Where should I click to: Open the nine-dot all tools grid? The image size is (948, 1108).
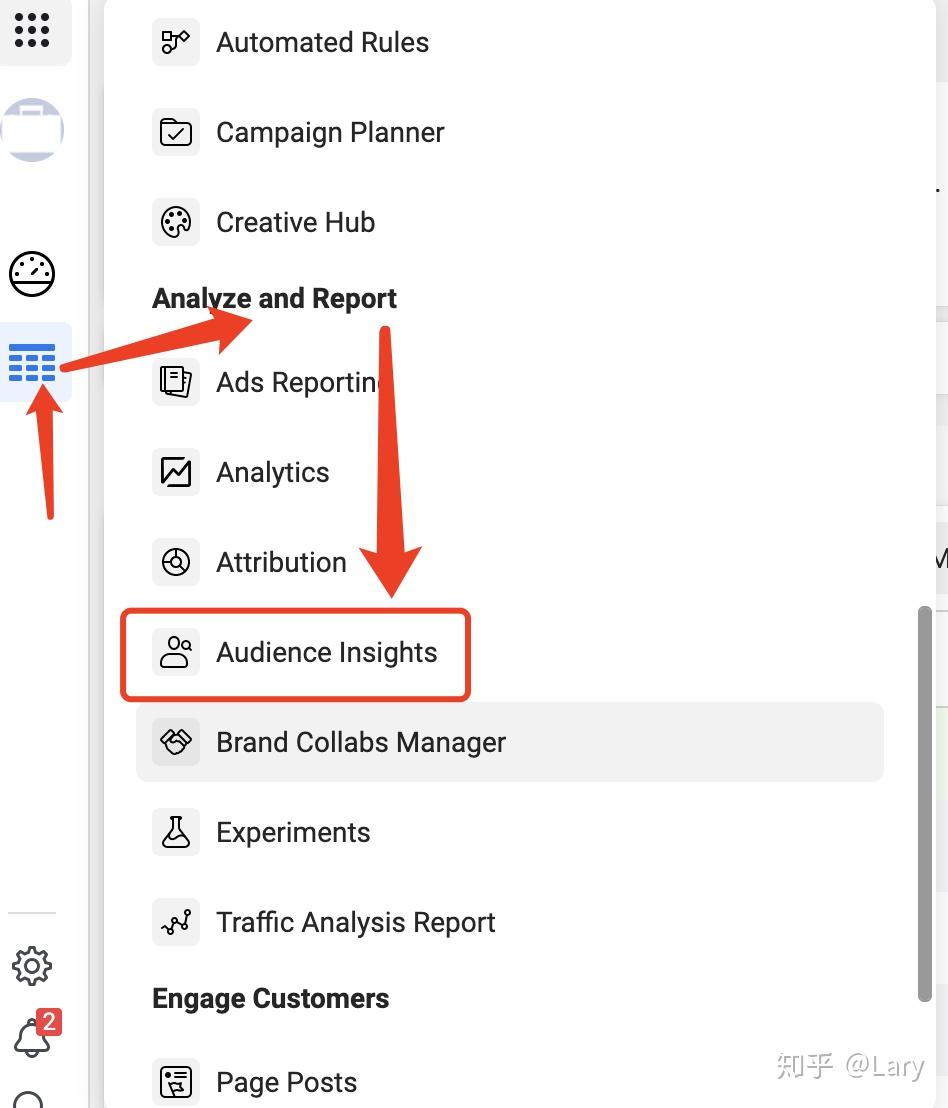pos(32,30)
